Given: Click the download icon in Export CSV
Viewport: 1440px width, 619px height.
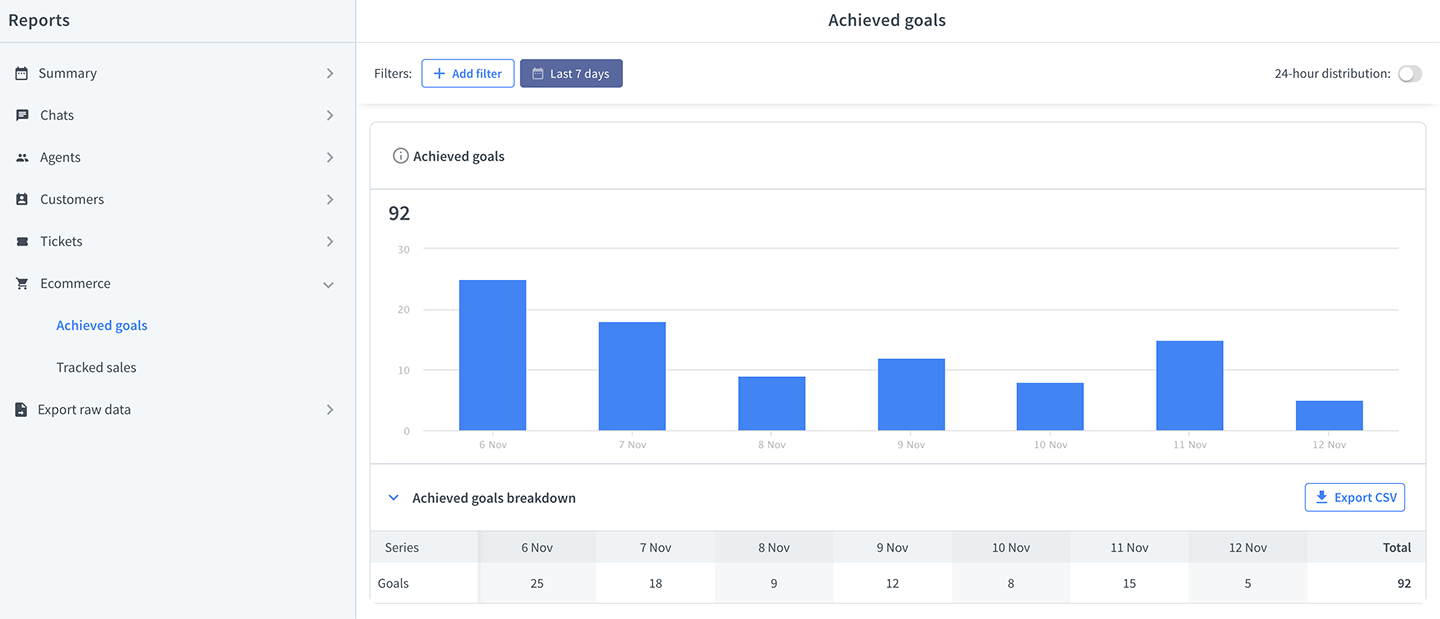Looking at the screenshot, I should pyautogui.click(x=1321, y=497).
